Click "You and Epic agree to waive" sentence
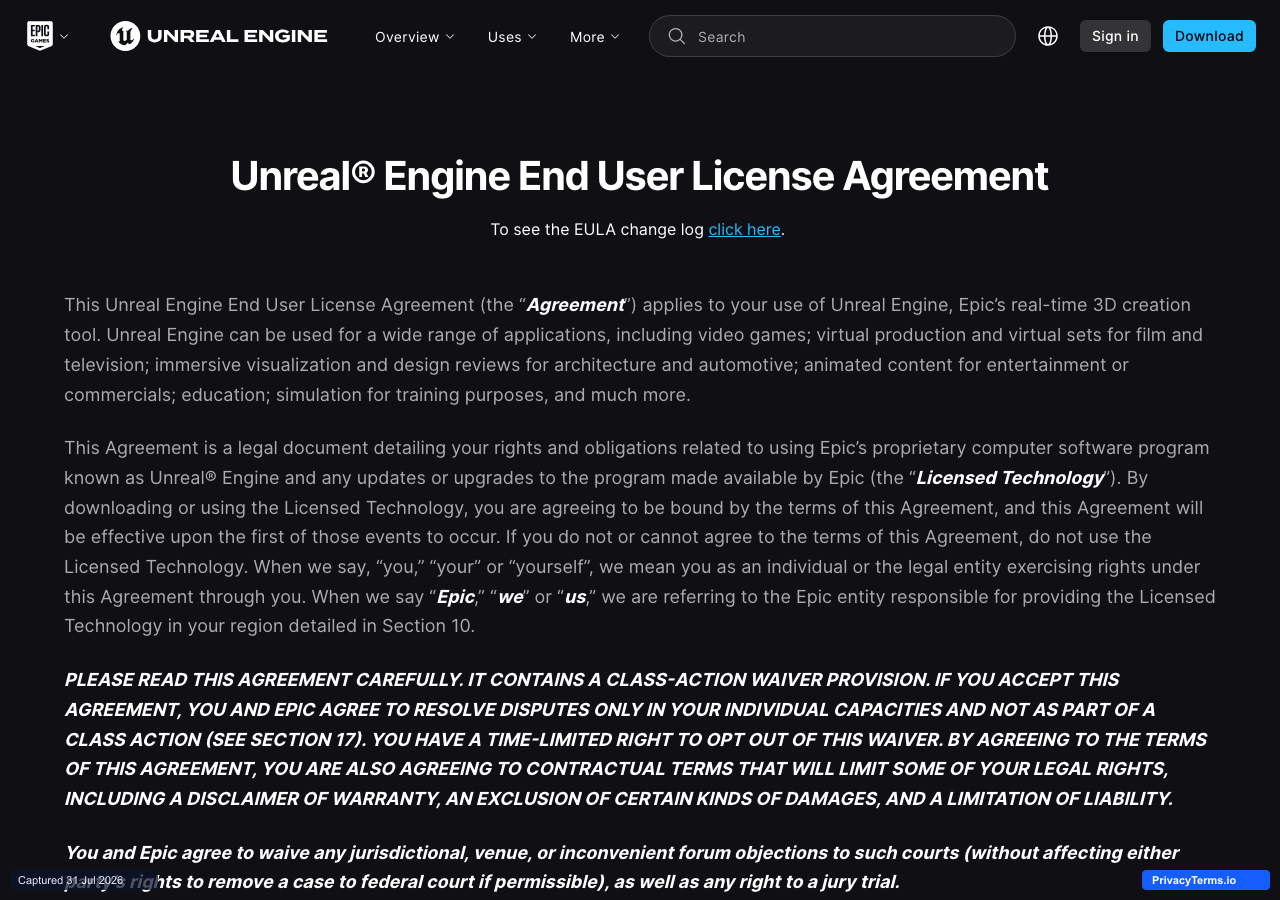 [x=622, y=867]
